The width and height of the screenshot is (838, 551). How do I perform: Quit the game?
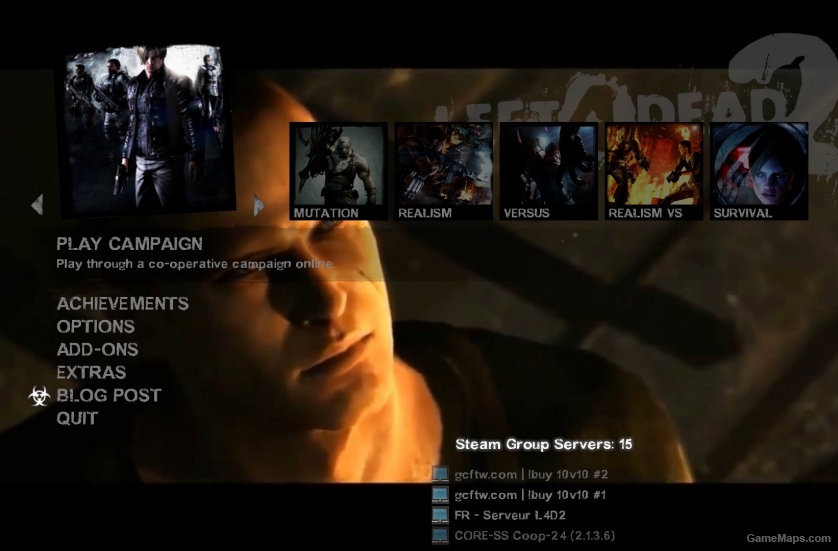[x=77, y=418]
